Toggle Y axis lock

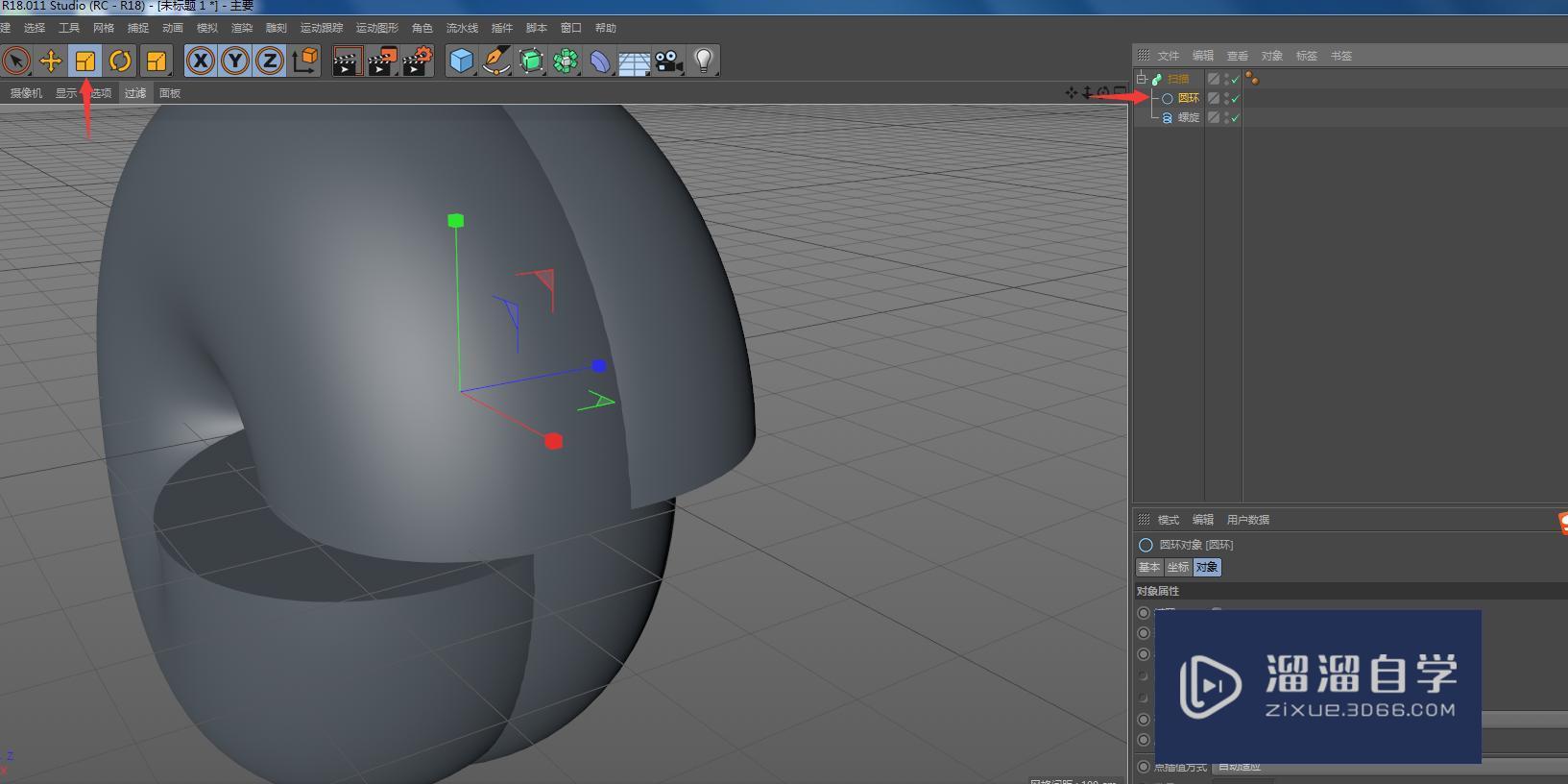pyautogui.click(x=234, y=61)
